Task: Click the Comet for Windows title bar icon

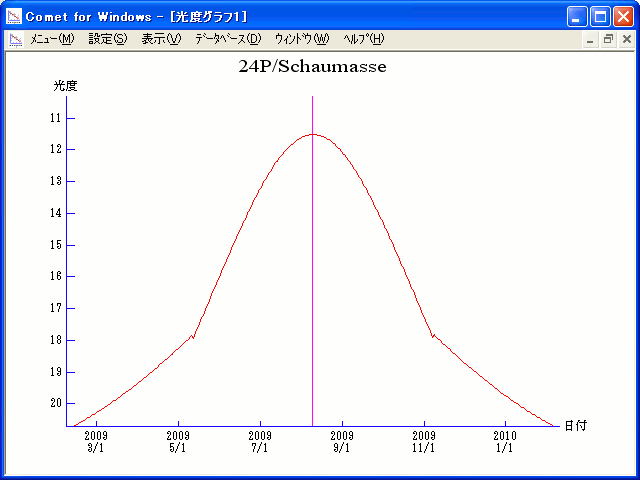Action: pyautogui.click(x=14, y=17)
